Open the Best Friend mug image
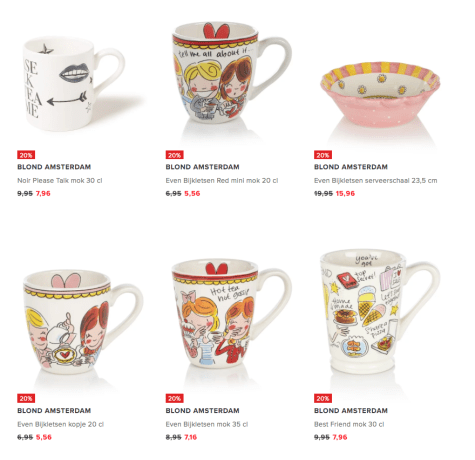The image size is (475, 460). pyautogui.click(x=380, y=312)
